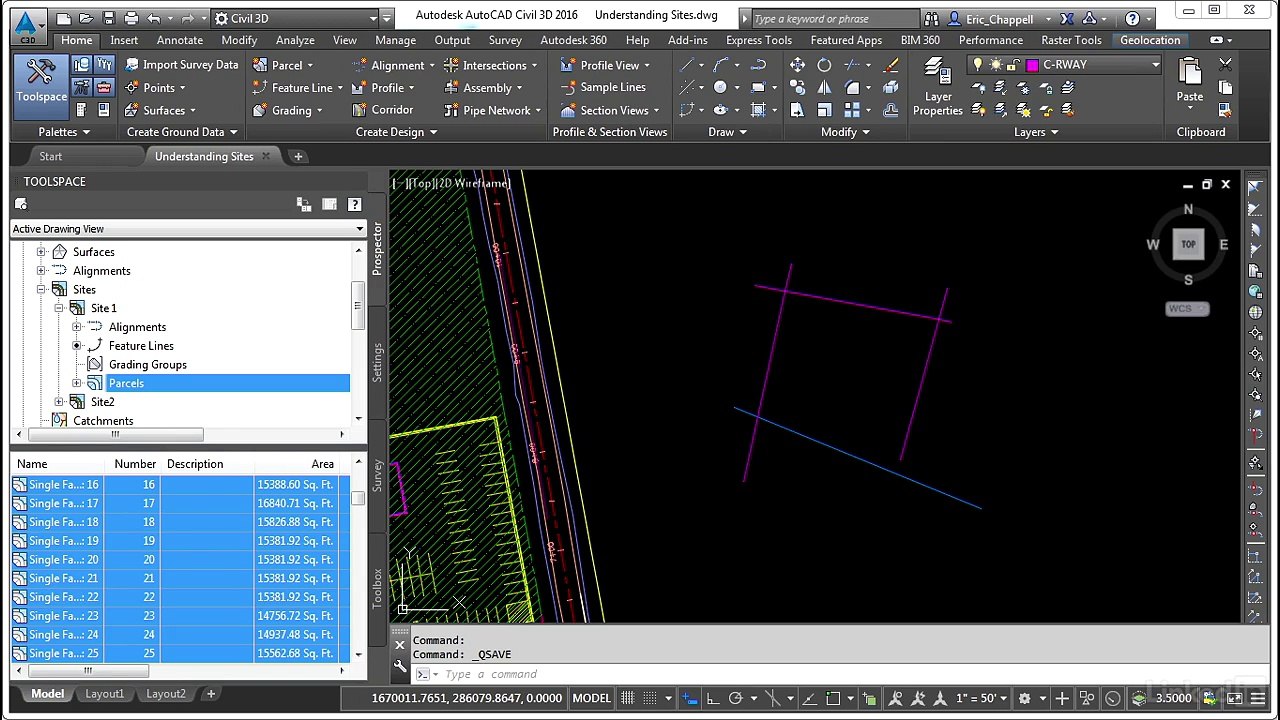Click the magenta layer color swatch
This screenshot has height=720, width=1280.
[1032, 65]
